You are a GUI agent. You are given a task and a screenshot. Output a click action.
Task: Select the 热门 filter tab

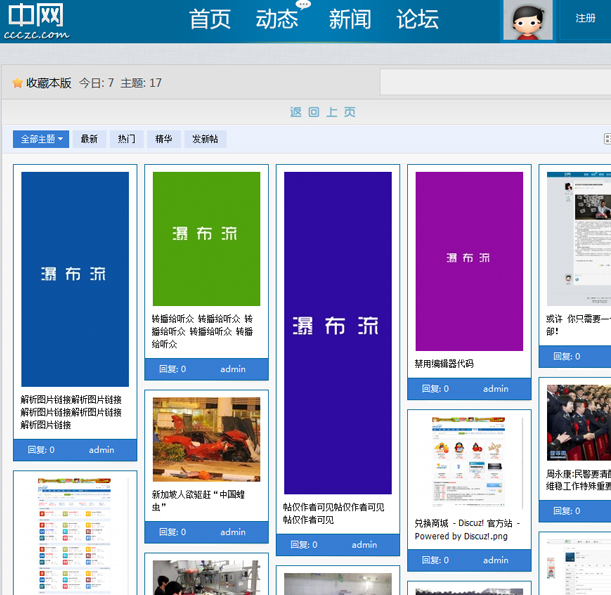click(127, 139)
